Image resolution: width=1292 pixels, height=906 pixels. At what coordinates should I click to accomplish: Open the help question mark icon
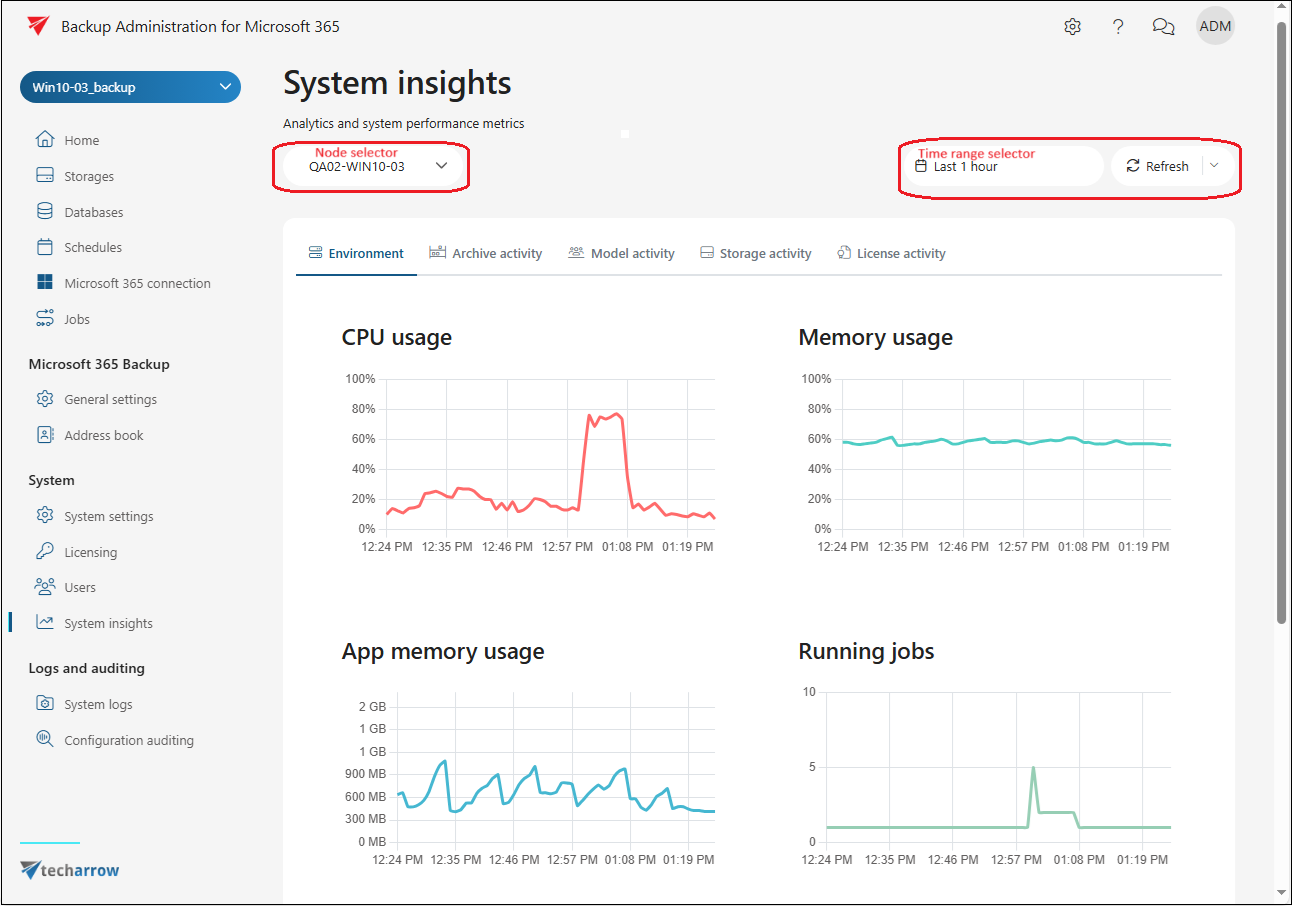tap(1118, 27)
